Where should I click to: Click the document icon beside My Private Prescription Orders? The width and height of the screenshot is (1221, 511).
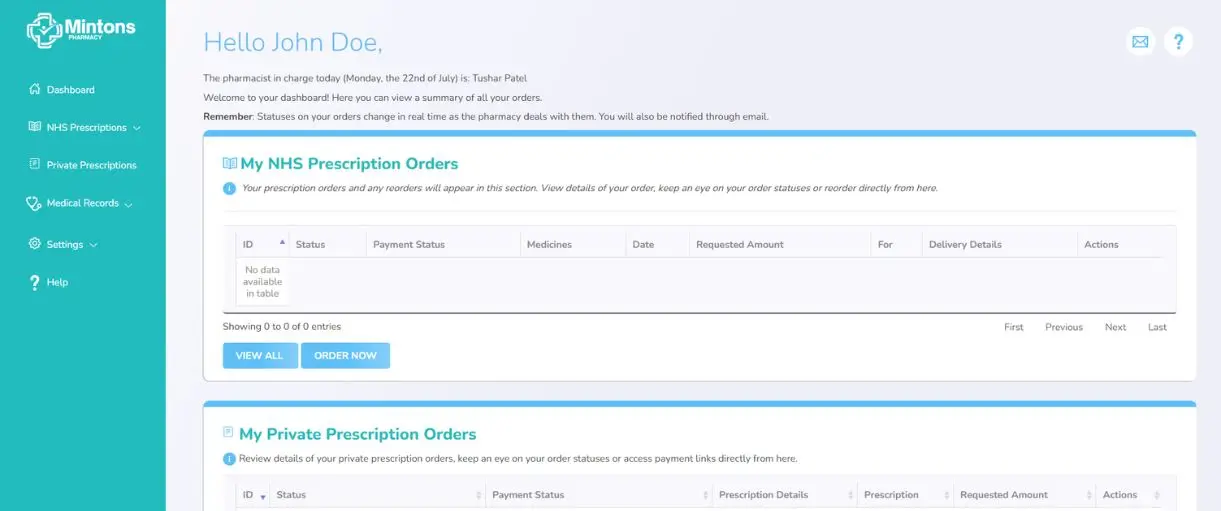(228, 433)
